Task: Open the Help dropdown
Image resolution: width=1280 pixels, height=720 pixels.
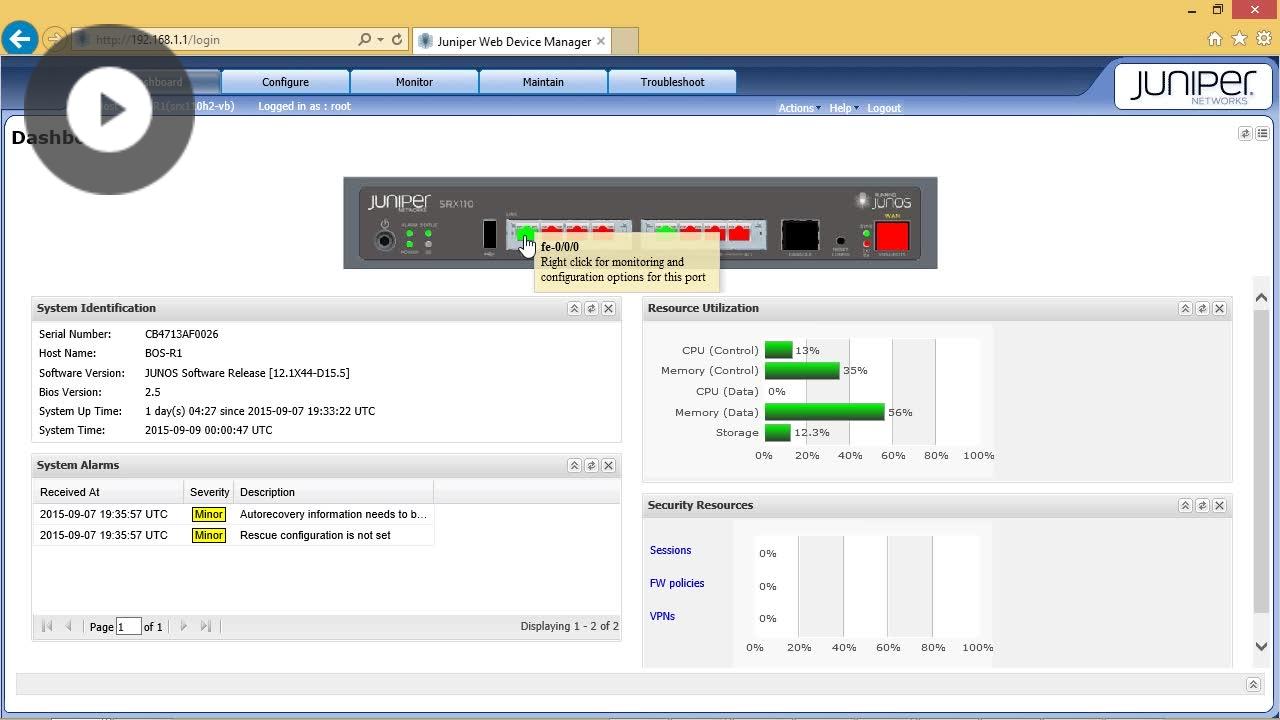Action: click(x=840, y=107)
